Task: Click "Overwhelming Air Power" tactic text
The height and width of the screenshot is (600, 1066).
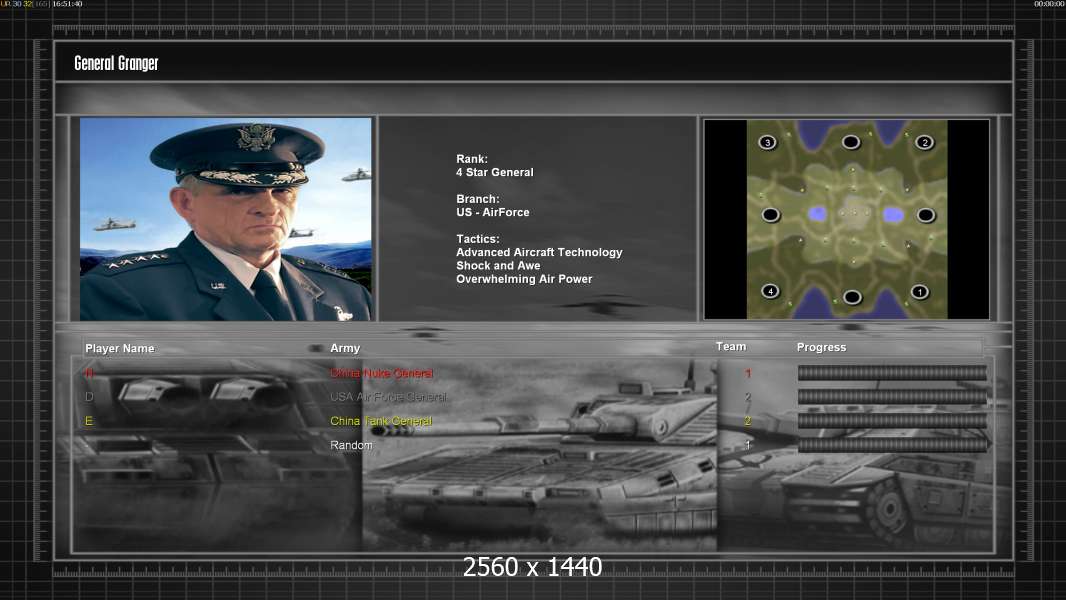Action: point(524,279)
